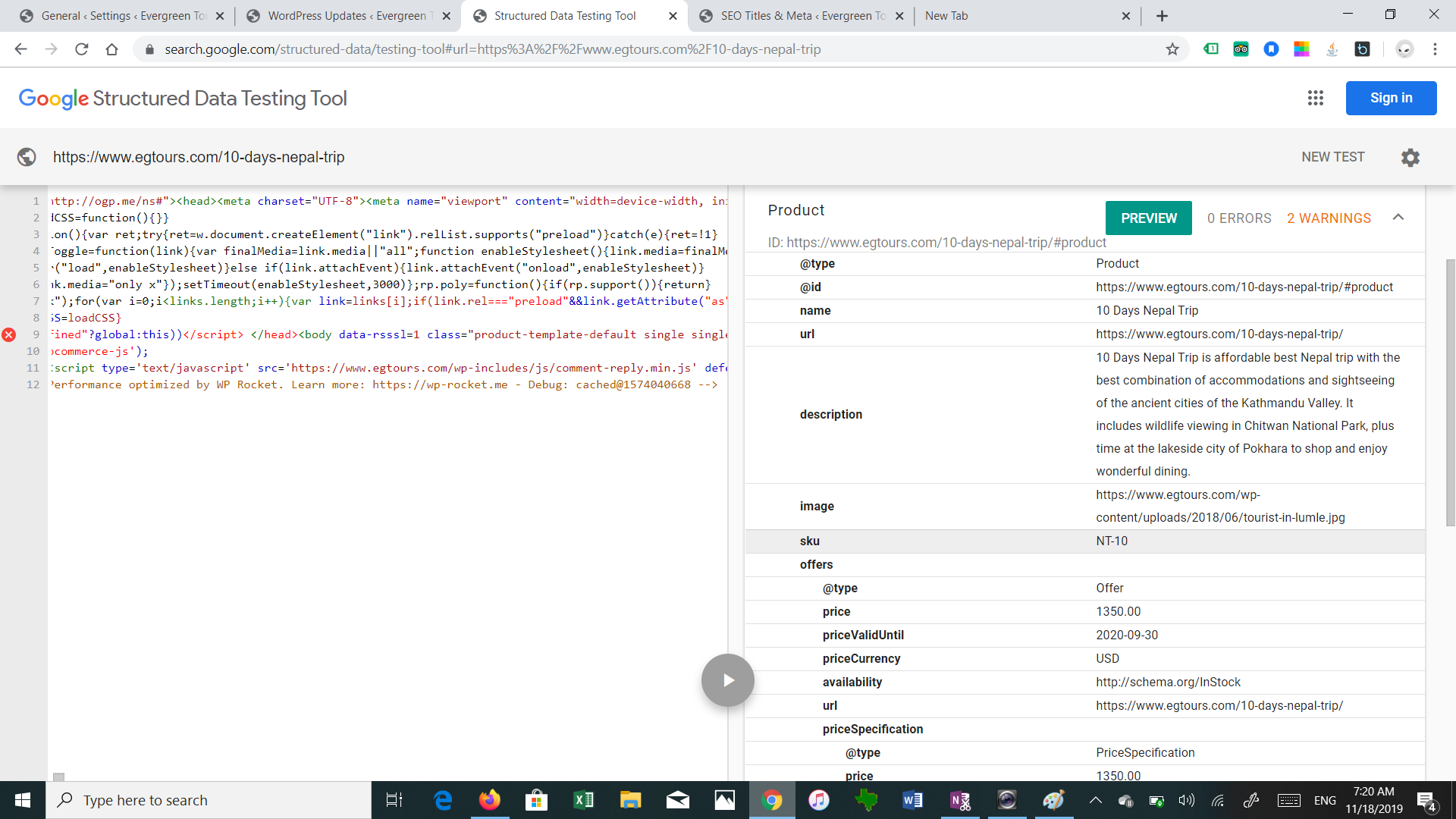
Task: Click the Type here to search box
Action: click(209, 800)
